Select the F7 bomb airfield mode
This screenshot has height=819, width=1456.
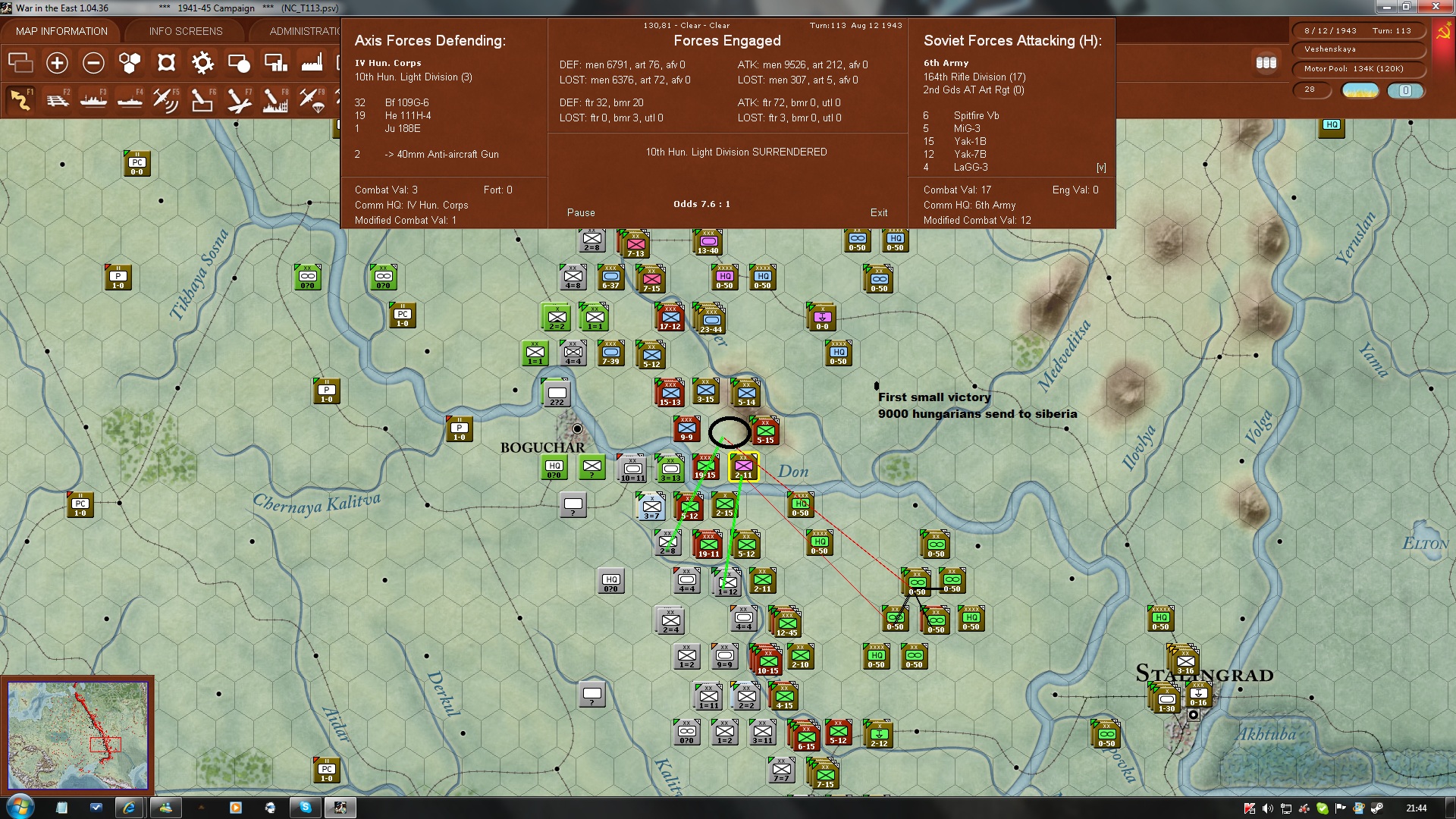[239, 100]
